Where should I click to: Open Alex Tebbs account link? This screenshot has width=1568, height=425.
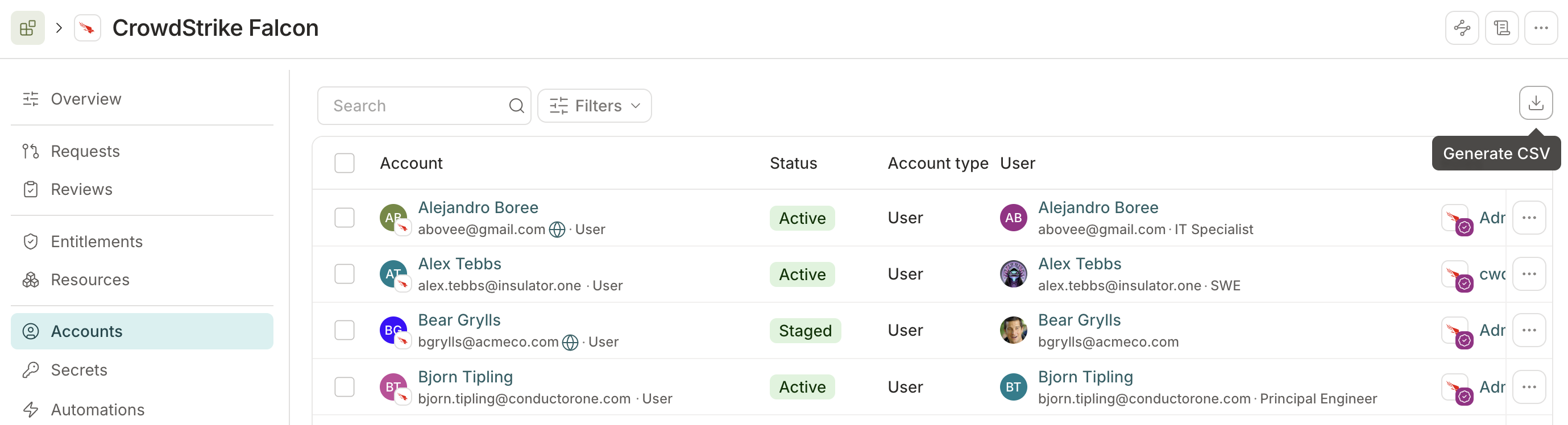click(x=459, y=264)
